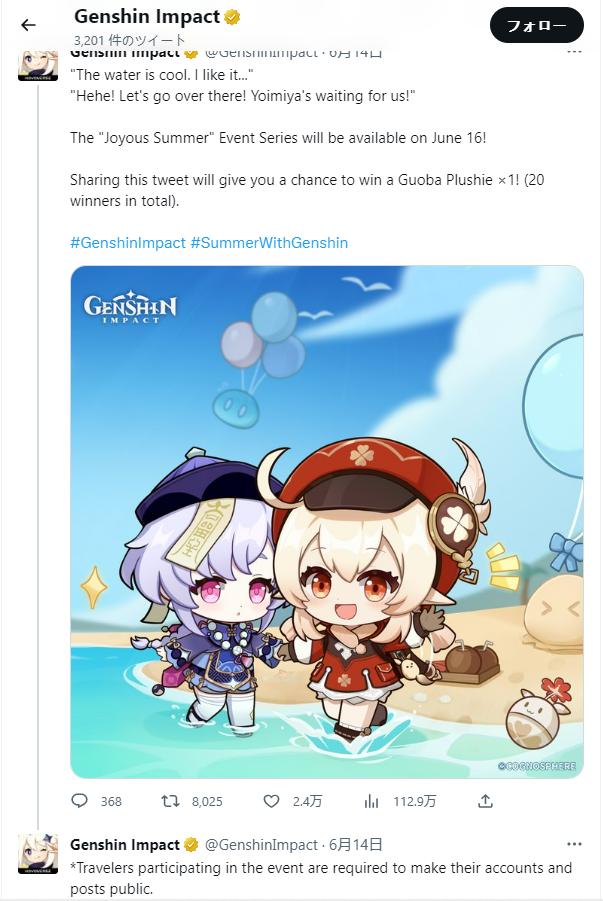Open the reply icon with 368 replies
The image size is (603, 901).
(x=79, y=800)
